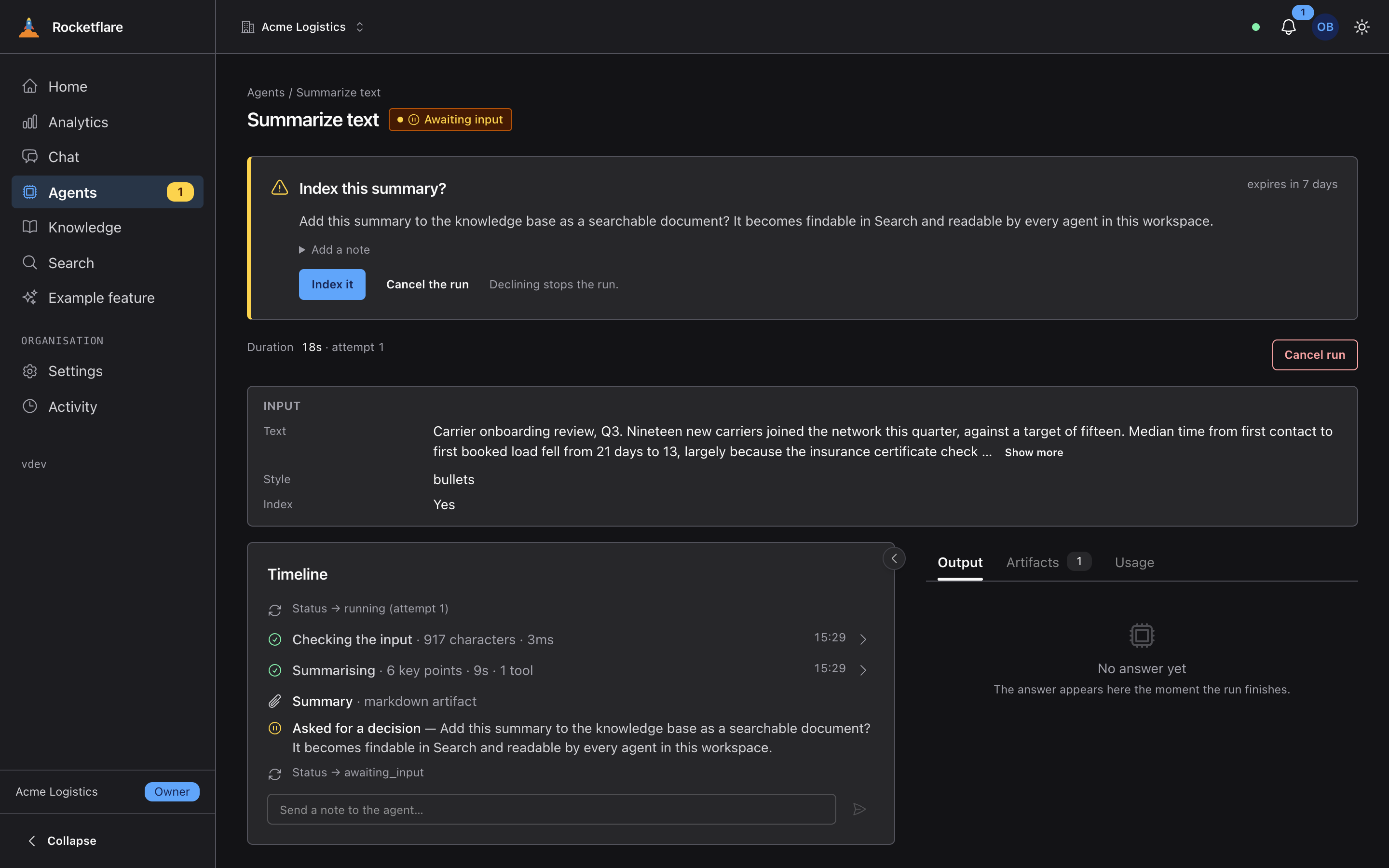Go to Home in sidebar
The width and height of the screenshot is (1389, 868).
108,86
